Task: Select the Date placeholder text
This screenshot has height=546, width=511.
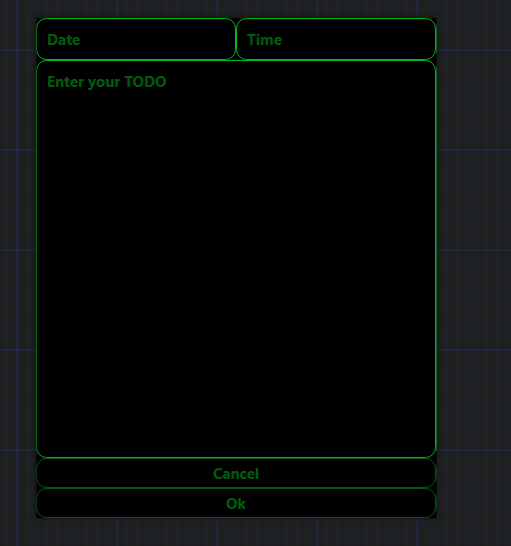Action: pyautogui.click(x=64, y=40)
